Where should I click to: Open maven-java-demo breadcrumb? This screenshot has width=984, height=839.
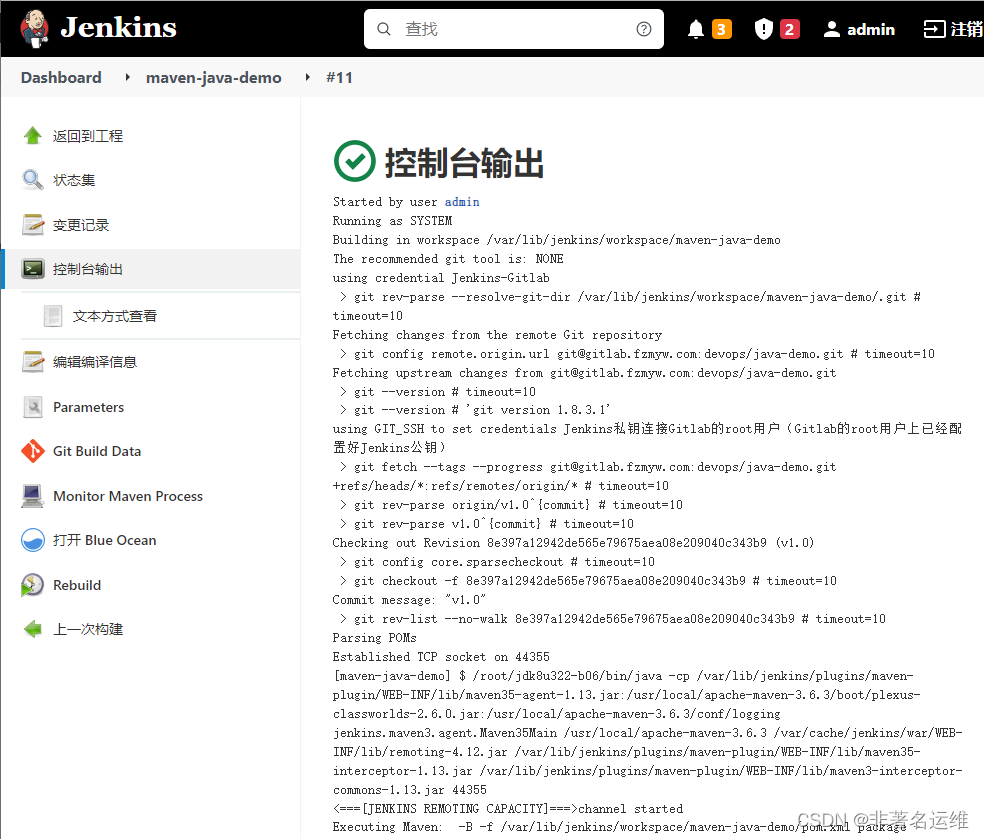pyautogui.click(x=213, y=78)
